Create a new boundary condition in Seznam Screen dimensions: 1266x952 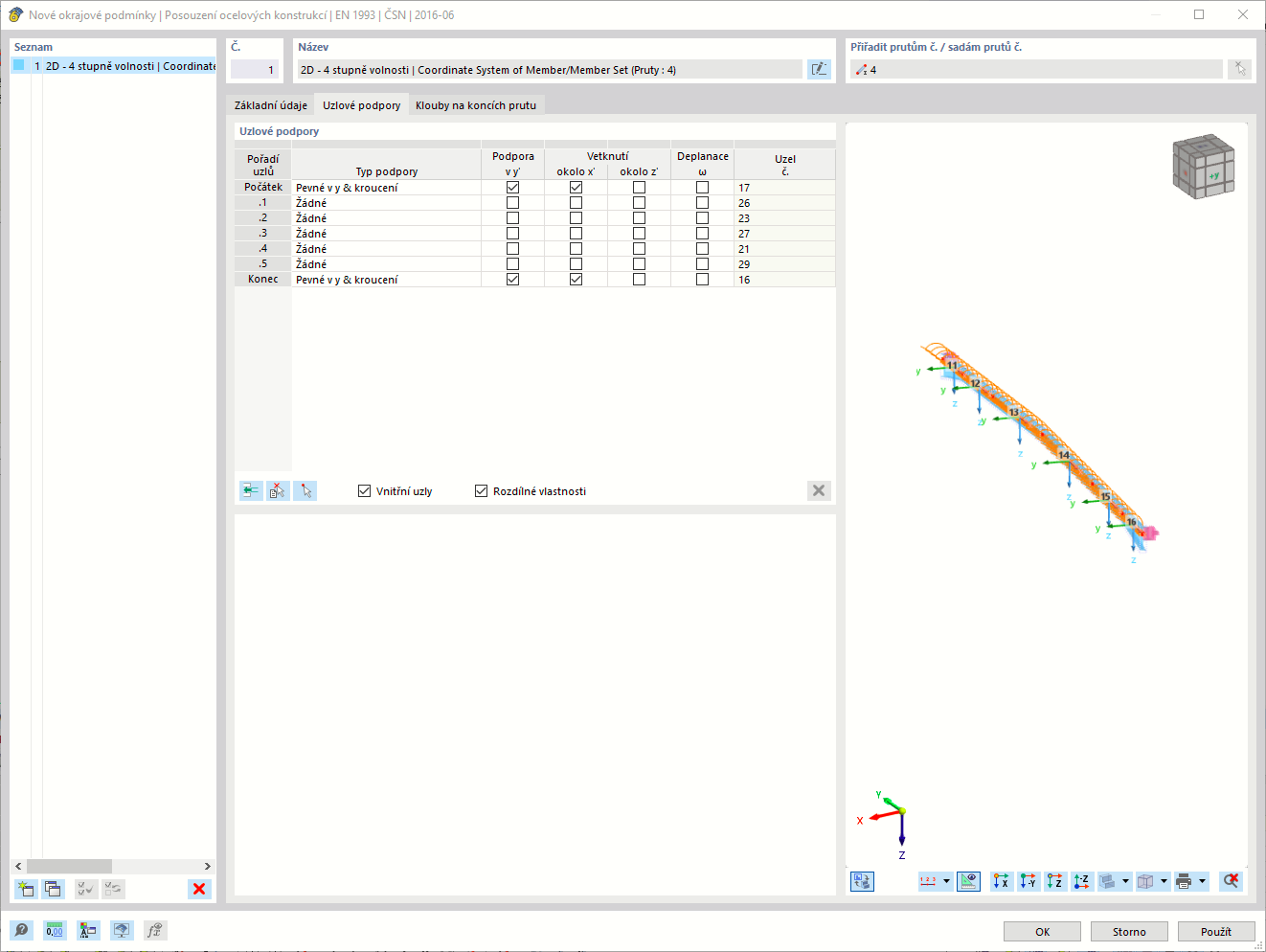pos(26,889)
